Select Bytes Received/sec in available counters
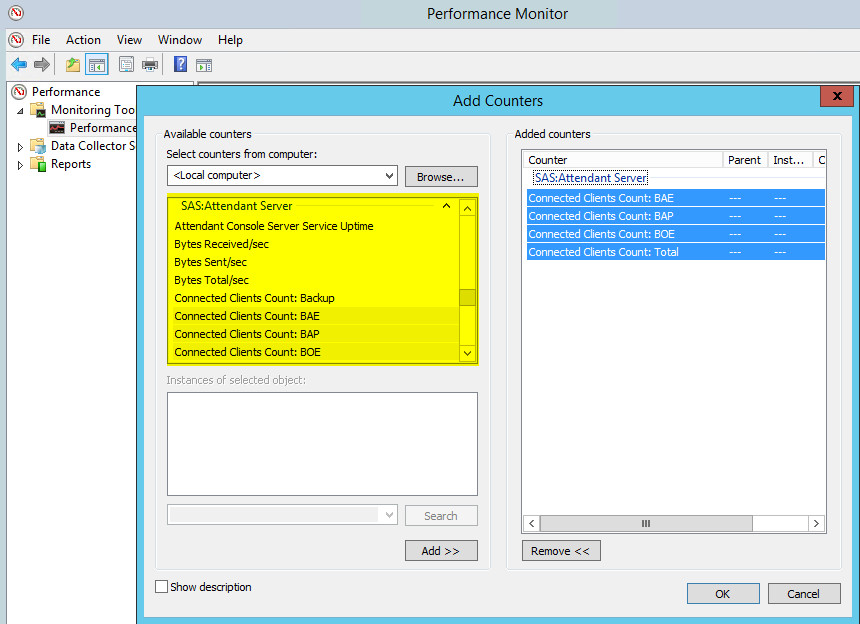 coord(221,244)
